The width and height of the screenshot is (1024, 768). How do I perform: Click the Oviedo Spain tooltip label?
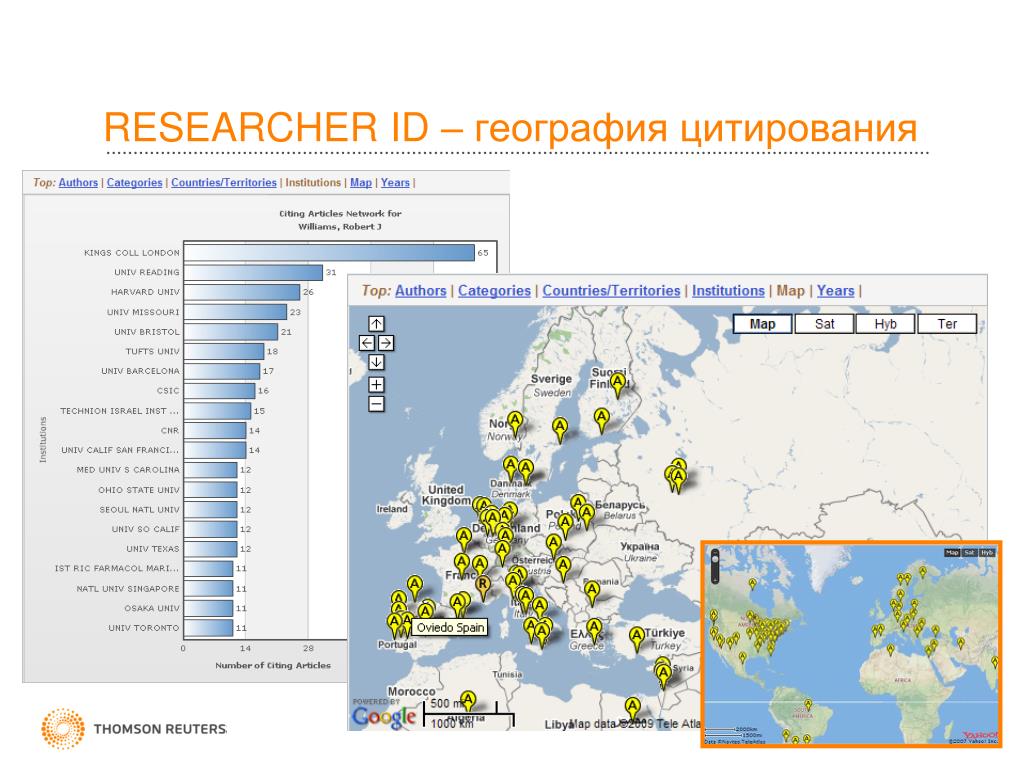point(451,628)
